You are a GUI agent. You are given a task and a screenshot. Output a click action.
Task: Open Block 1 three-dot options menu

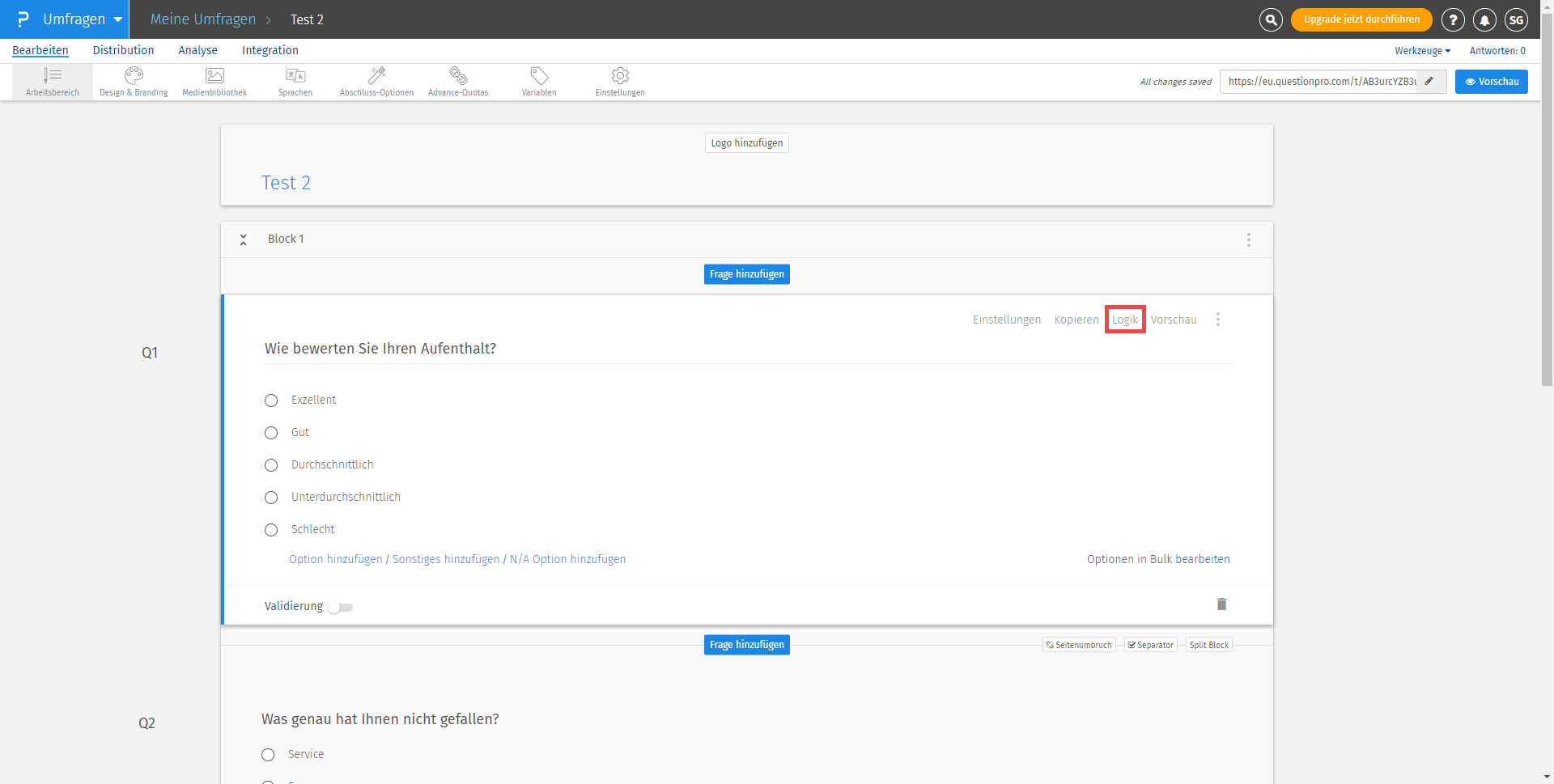coord(1249,239)
